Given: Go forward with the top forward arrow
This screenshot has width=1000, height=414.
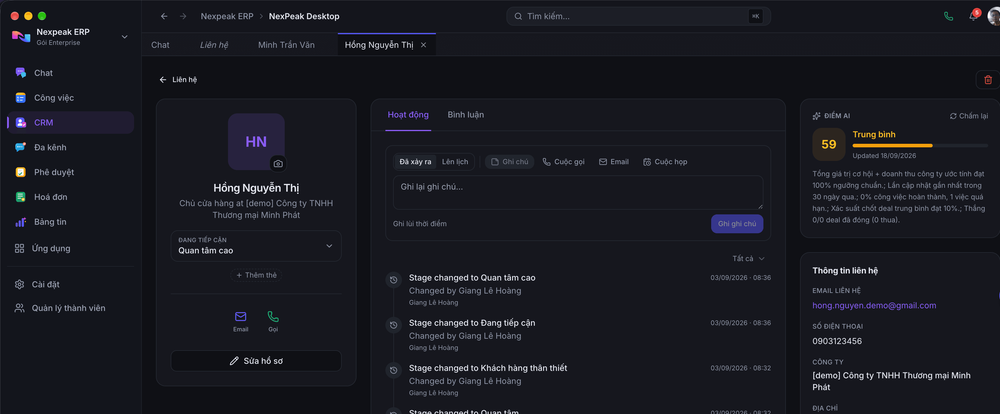Looking at the screenshot, I should (183, 16).
